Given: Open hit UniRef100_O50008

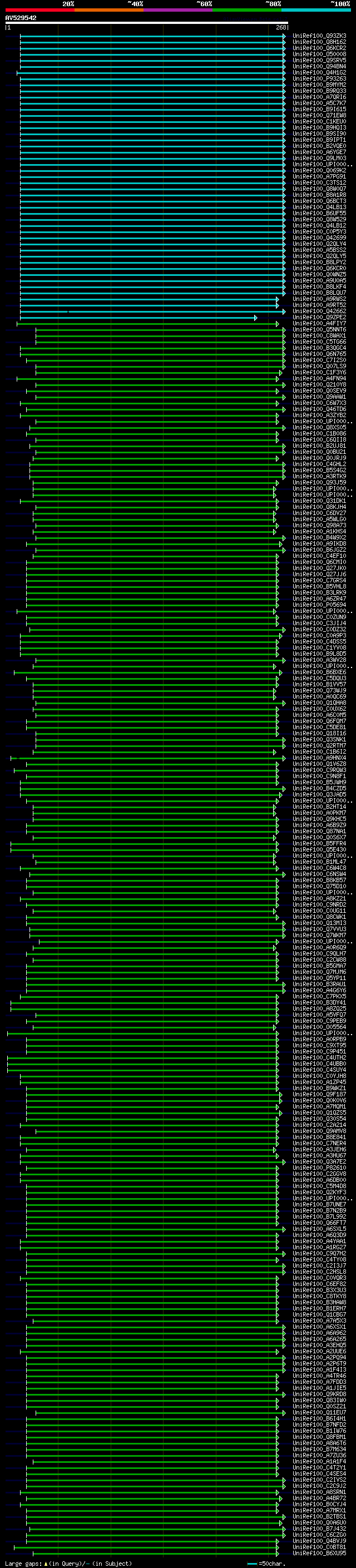Looking at the screenshot, I should pos(319,54).
